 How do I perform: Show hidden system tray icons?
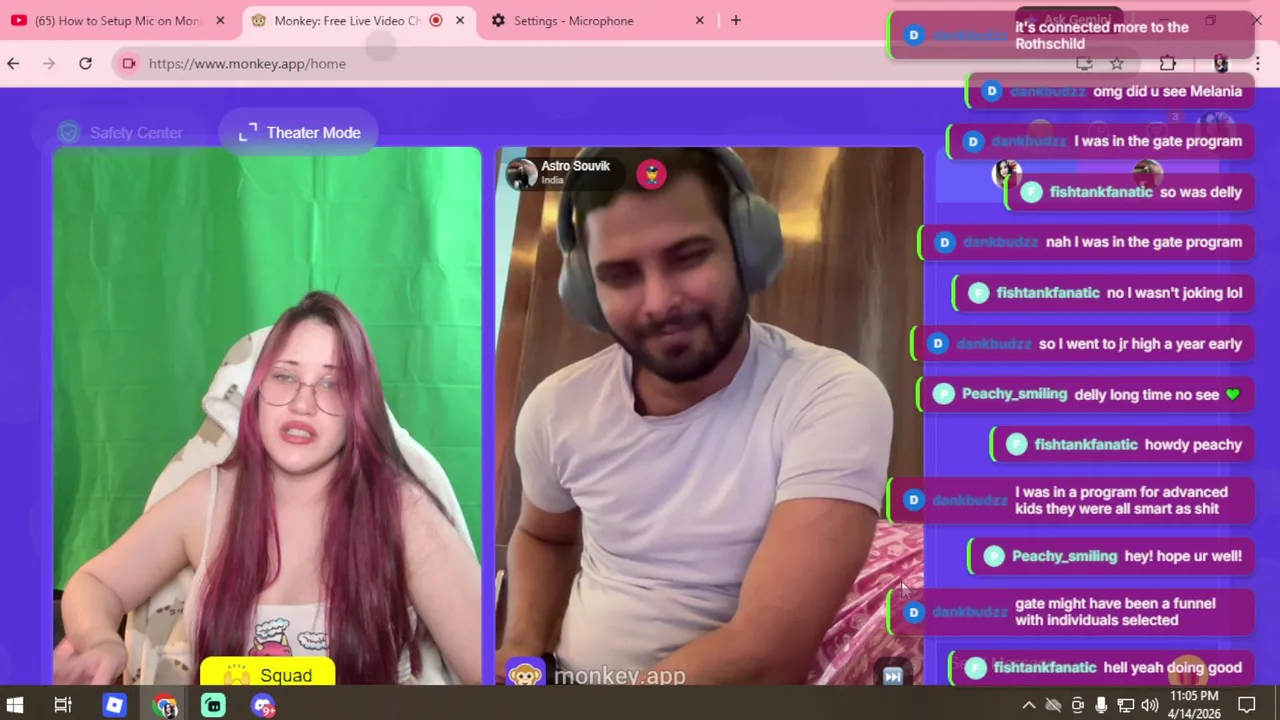(x=1028, y=705)
